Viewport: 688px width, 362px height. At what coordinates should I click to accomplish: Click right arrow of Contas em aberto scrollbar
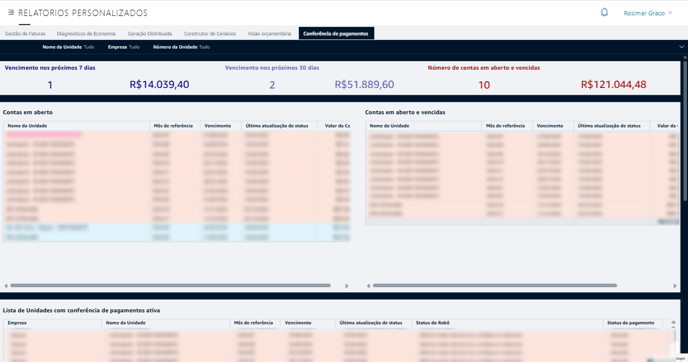tap(347, 286)
